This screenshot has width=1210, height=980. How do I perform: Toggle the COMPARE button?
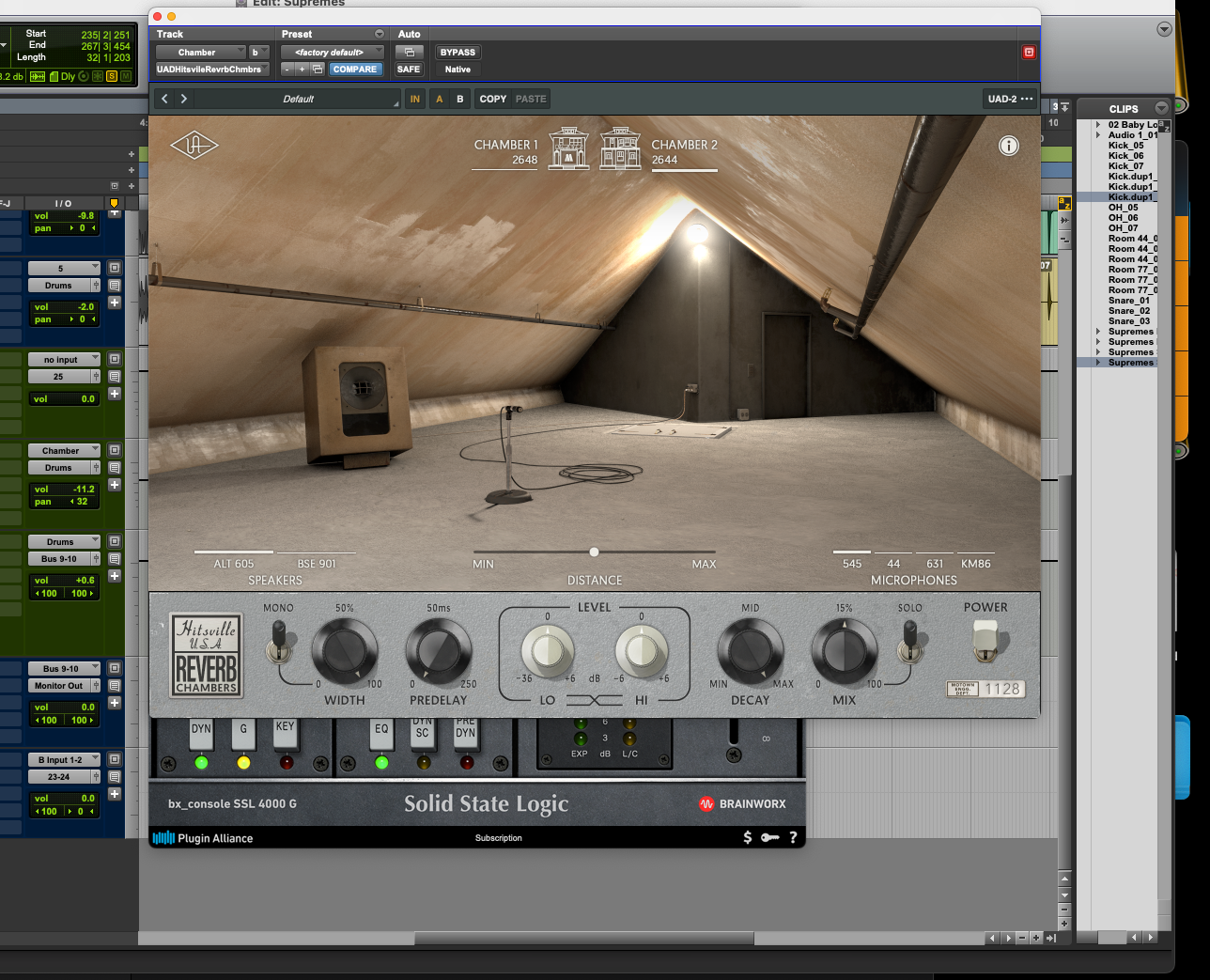tap(355, 70)
